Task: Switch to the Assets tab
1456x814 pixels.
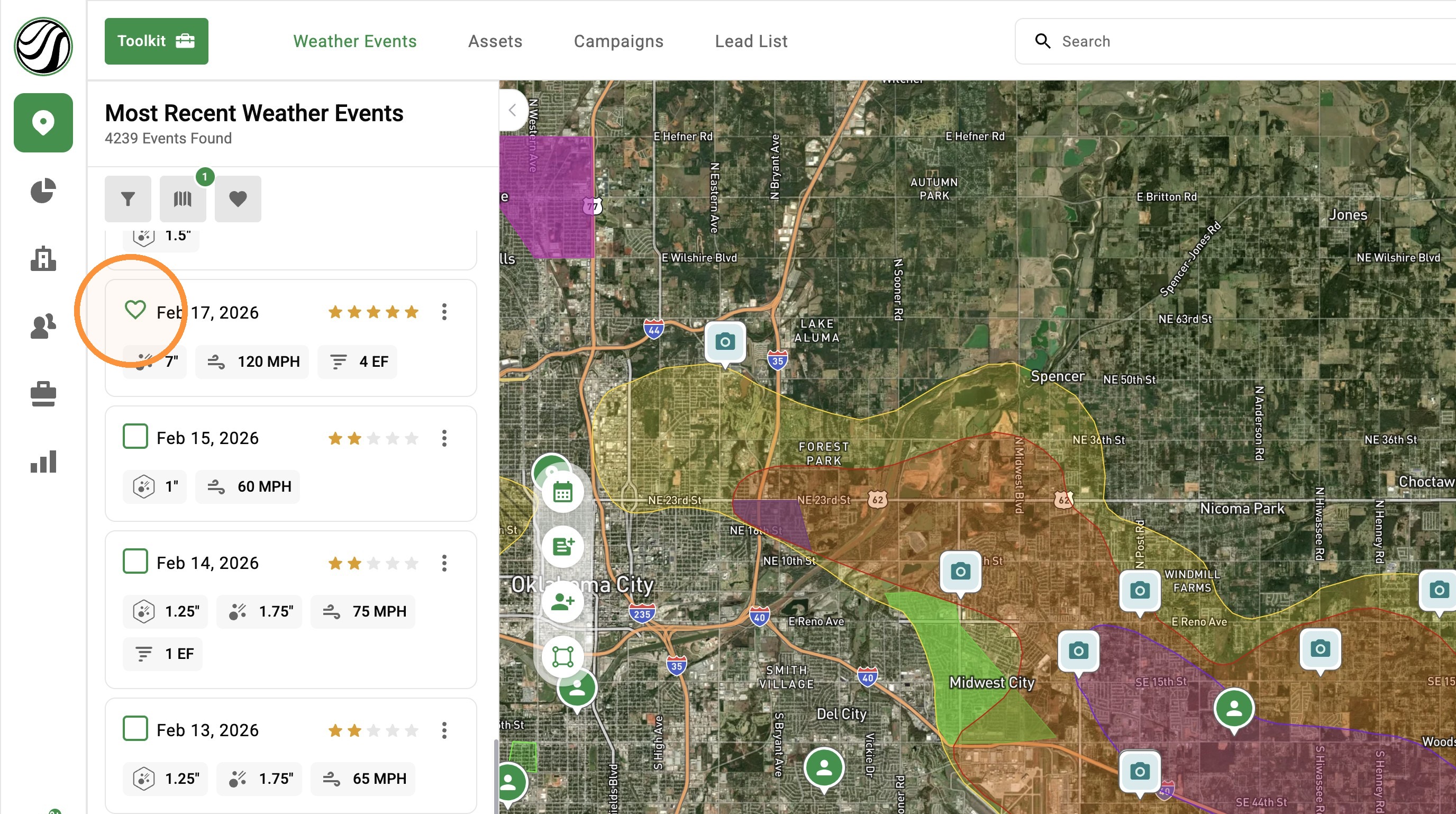Action: click(495, 41)
